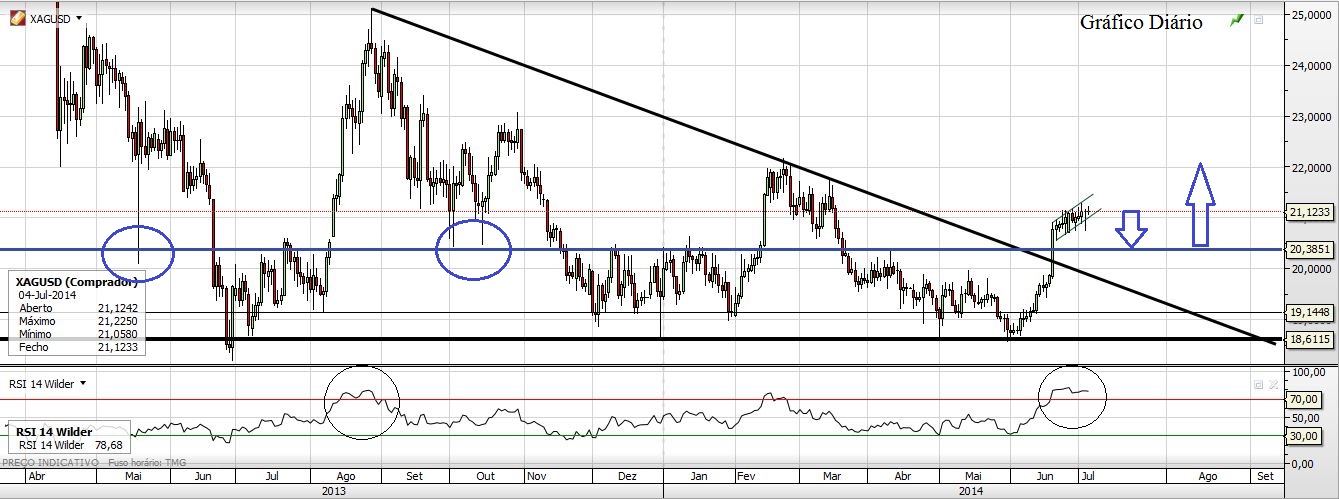This screenshot has height=499, width=1339.
Task: Click the Máximo 21,2250 row in data box
Action: [x=80, y=319]
